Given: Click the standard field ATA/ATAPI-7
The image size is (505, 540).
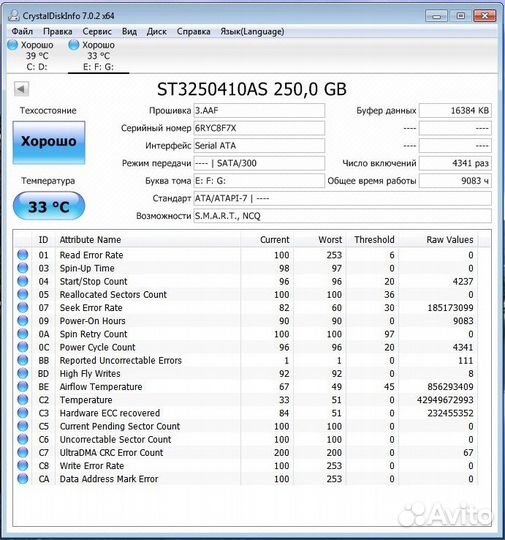Looking at the screenshot, I should (x=342, y=198).
